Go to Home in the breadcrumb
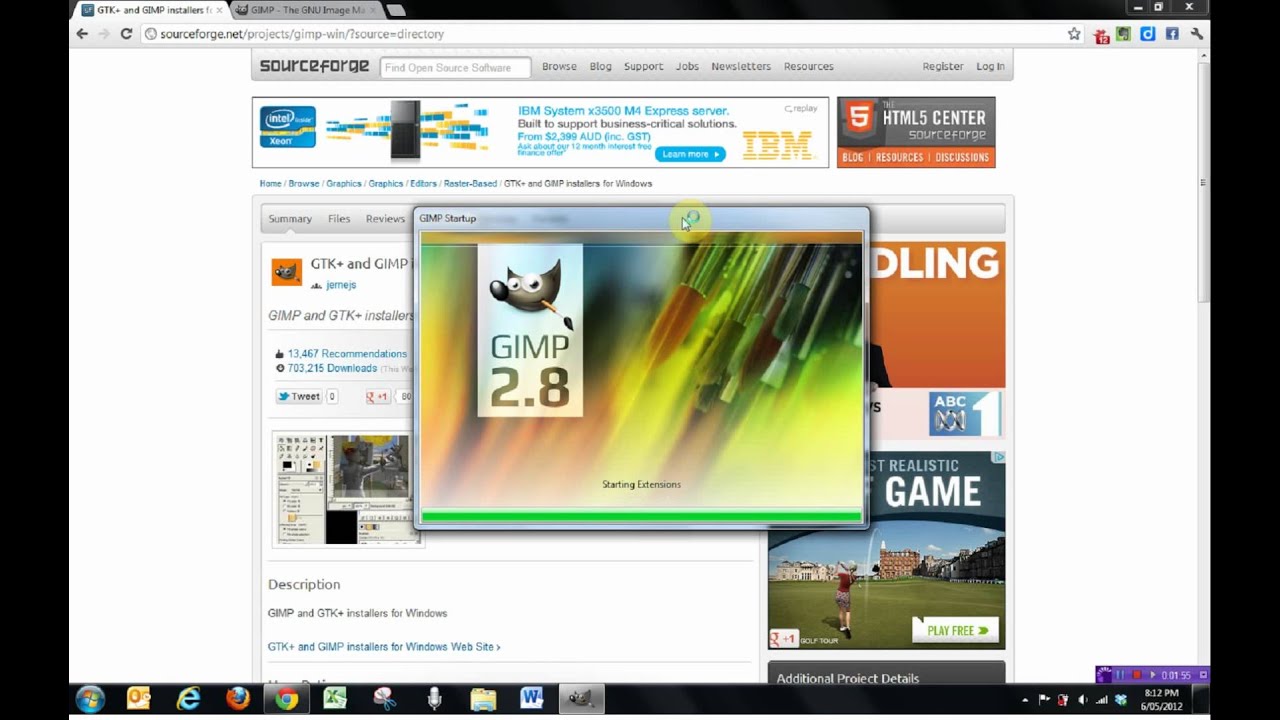The image size is (1280, 720). coord(270,184)
